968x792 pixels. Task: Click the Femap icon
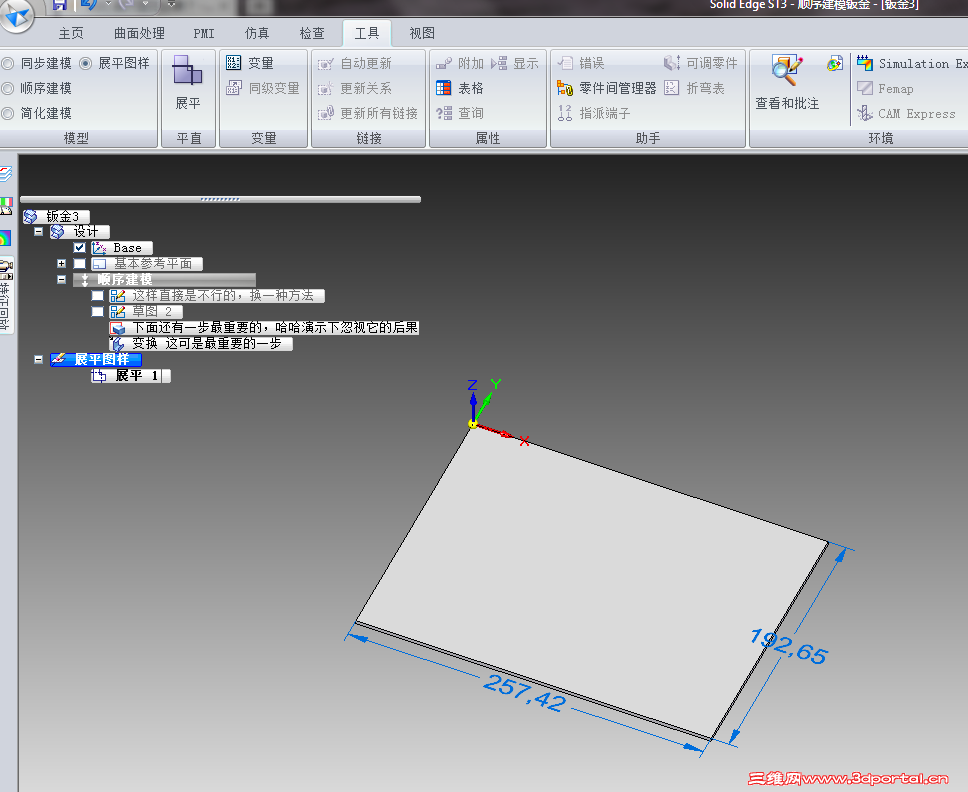865,88
